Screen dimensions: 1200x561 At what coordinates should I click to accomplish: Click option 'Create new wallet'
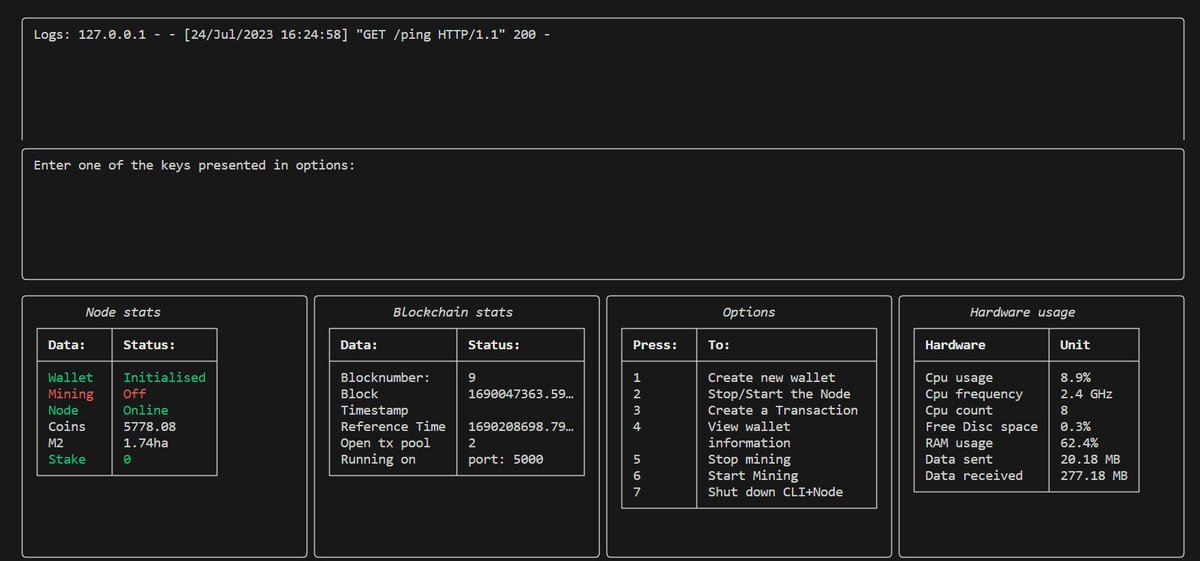click(x=771, y=377)
